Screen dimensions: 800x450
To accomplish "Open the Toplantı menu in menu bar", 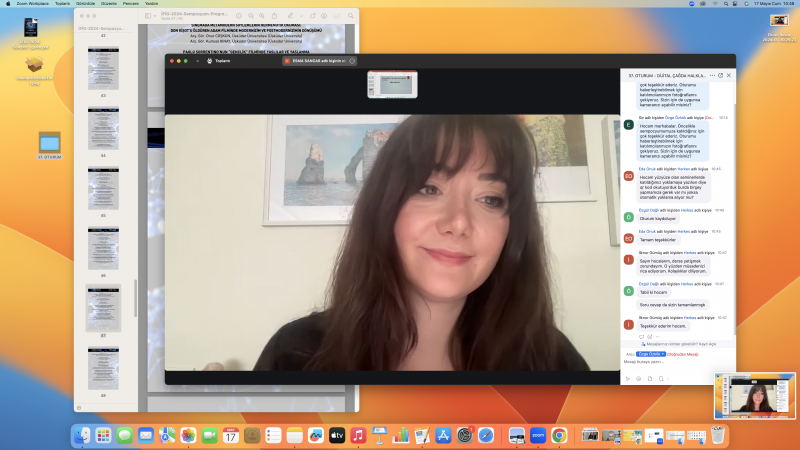I will 62,4.
